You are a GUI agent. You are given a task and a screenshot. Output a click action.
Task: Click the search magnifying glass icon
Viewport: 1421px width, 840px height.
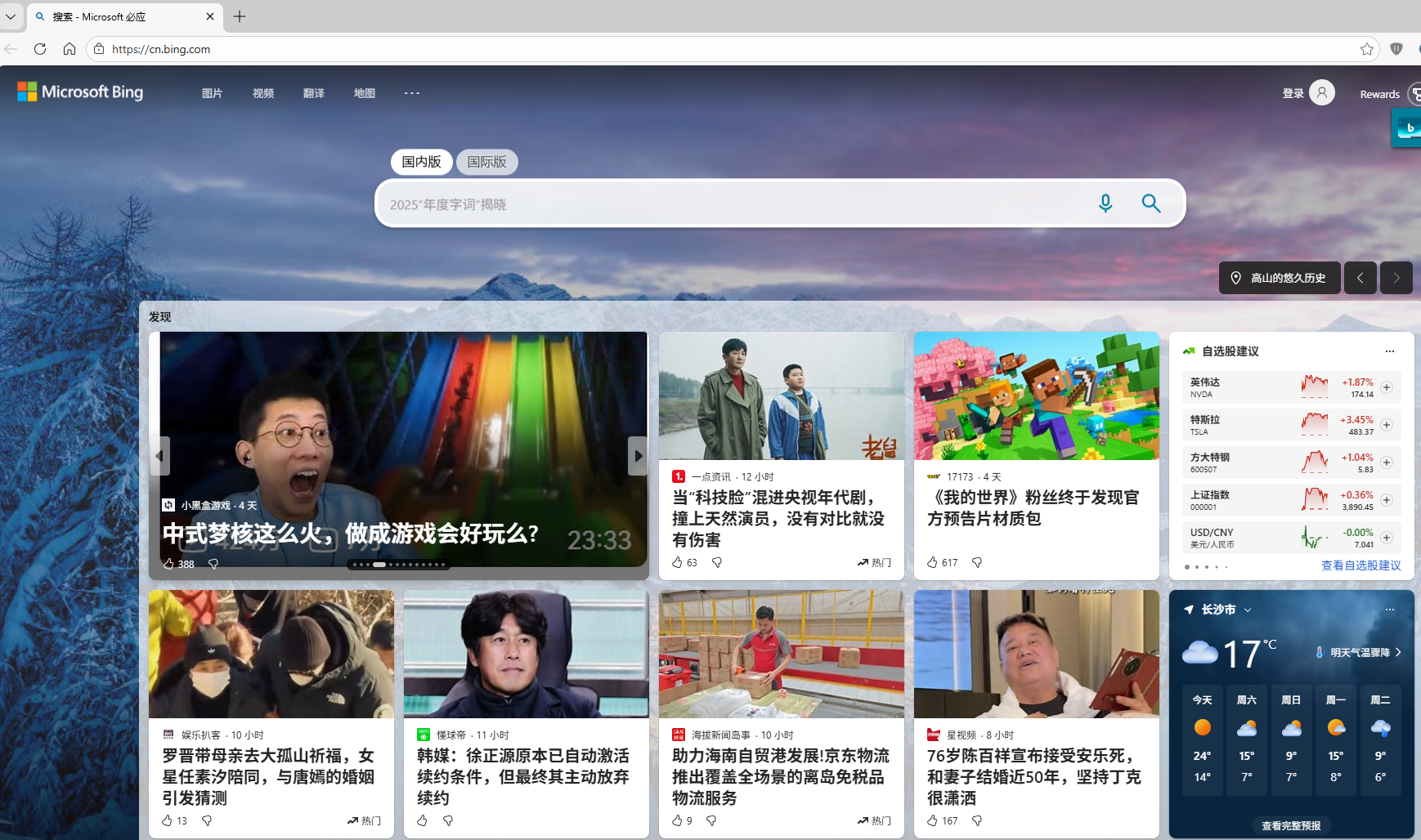click(1151, 203)
